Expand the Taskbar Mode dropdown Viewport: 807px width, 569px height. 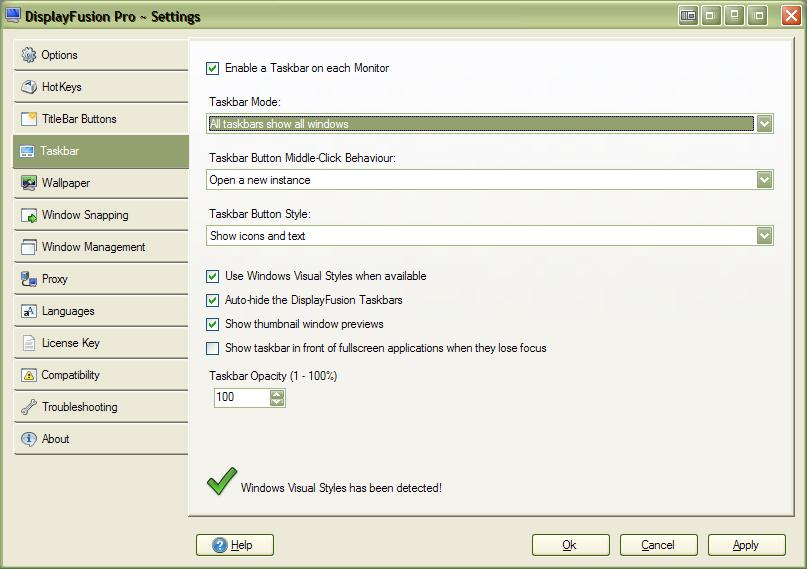point(764,124)
